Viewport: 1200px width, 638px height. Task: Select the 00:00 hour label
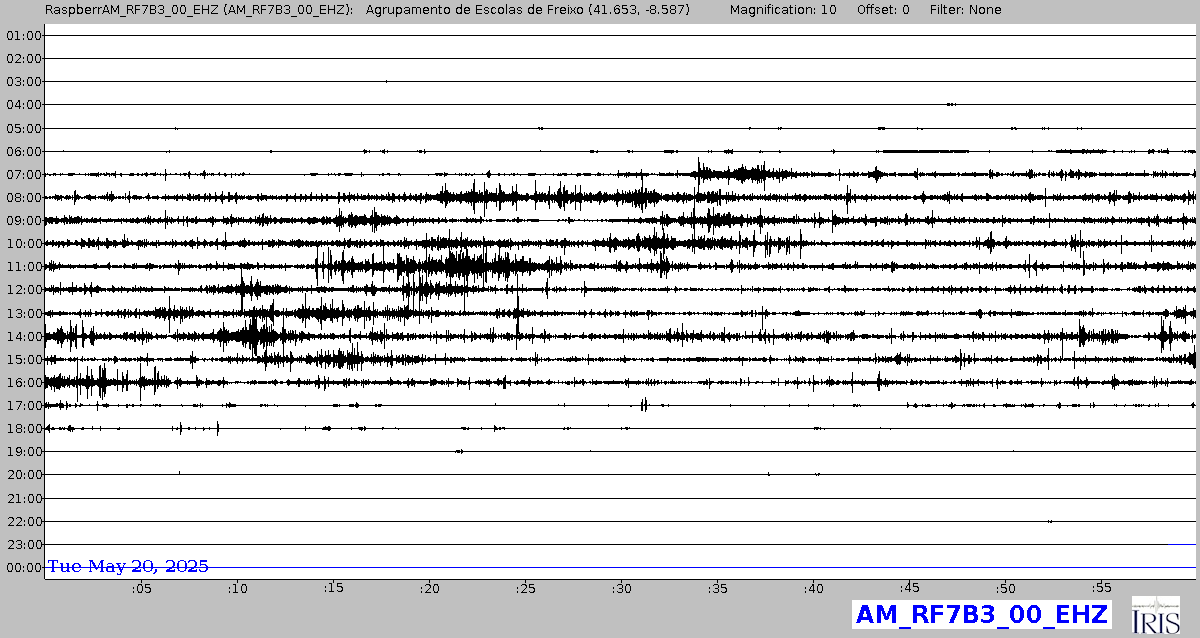[x=23, y=568]
